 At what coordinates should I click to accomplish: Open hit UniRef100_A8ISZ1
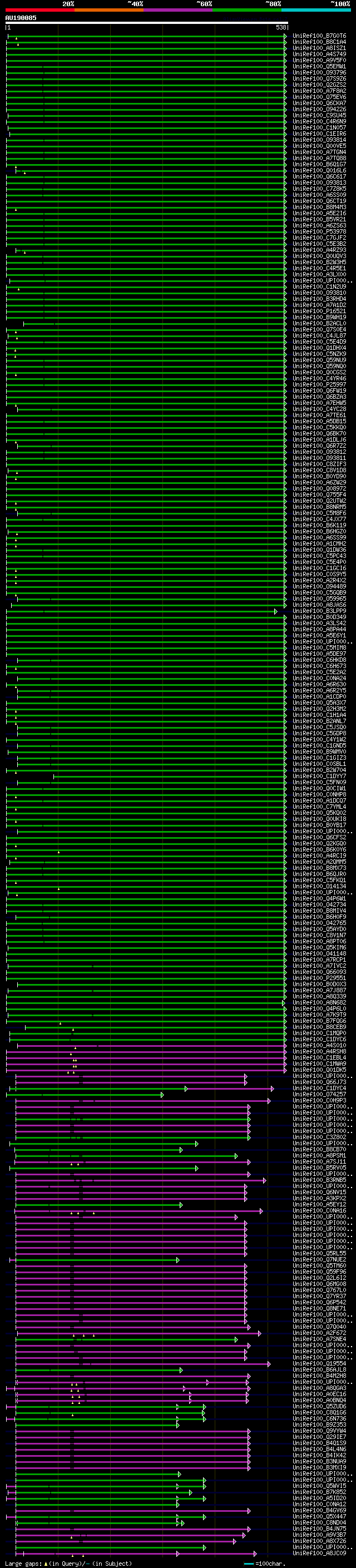pos(319,48)
